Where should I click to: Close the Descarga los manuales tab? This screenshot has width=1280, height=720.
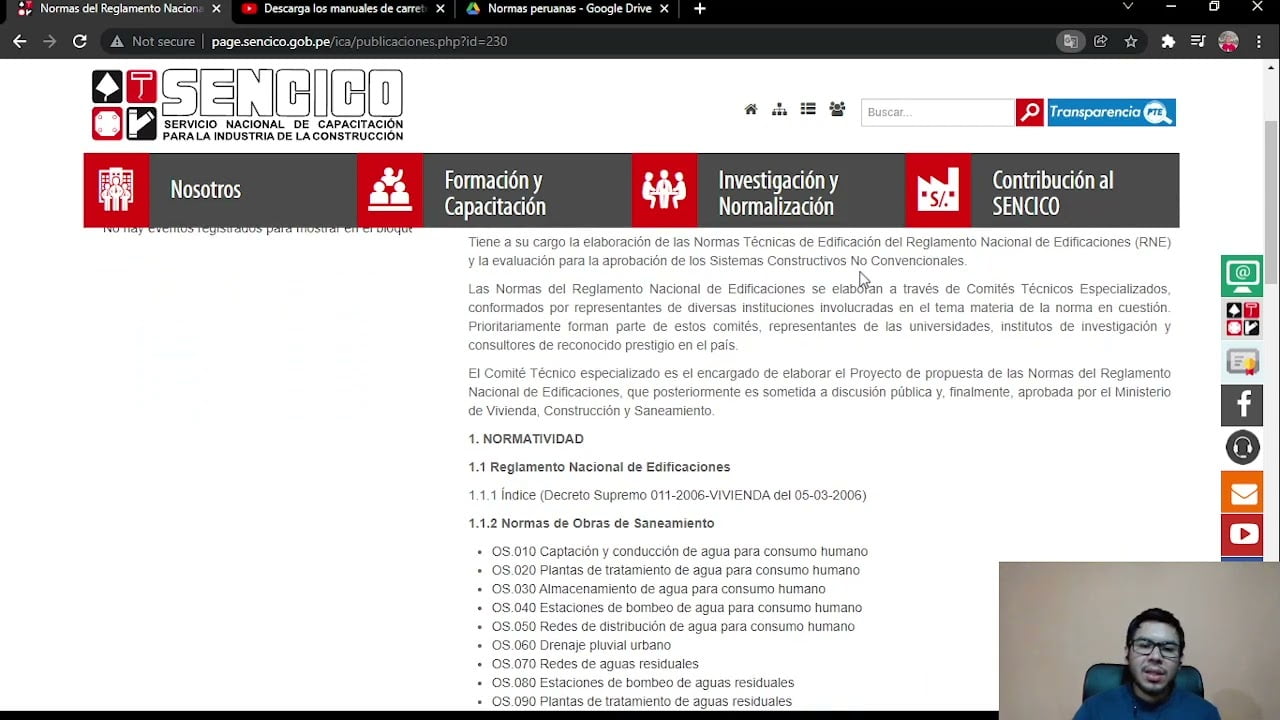(x=440, y=9)
